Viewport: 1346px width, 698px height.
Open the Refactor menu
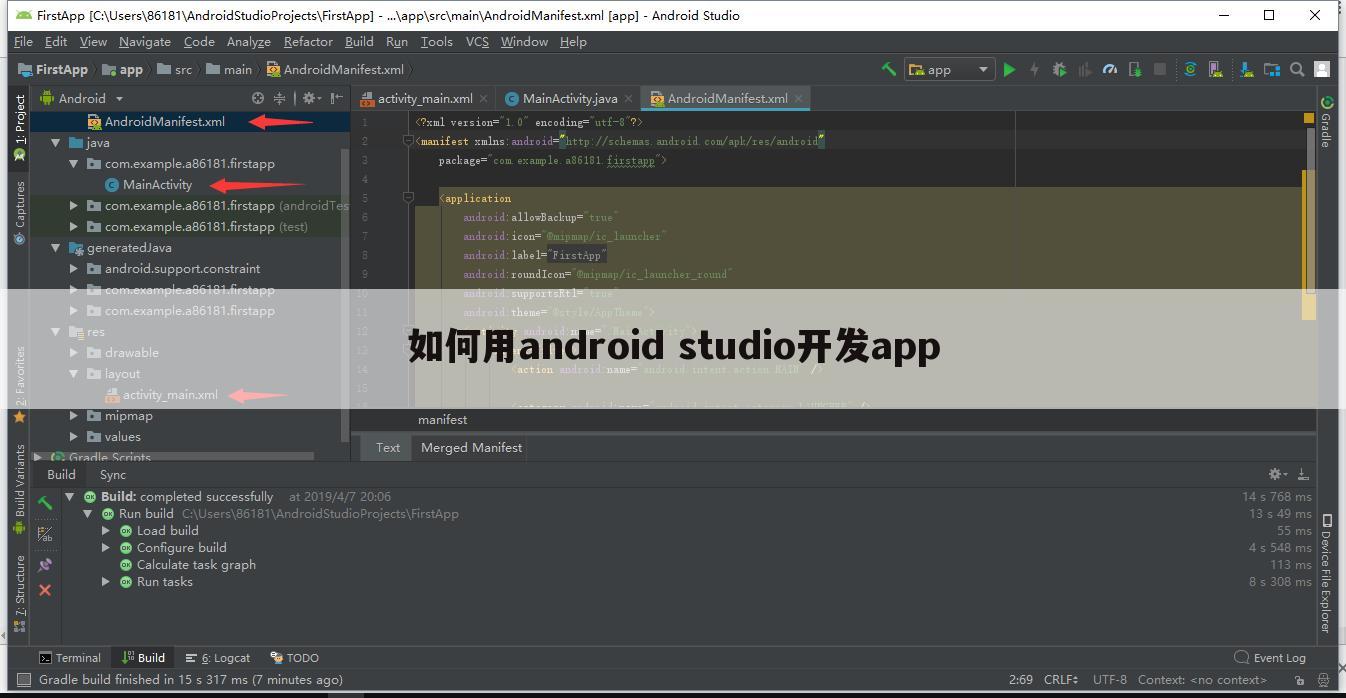click(x=308, y=42)
